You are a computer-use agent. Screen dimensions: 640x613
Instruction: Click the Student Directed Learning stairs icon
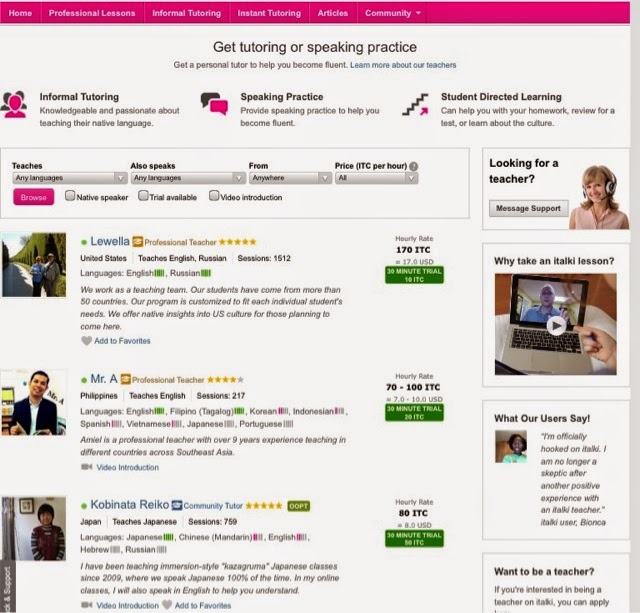coord(415,104)
